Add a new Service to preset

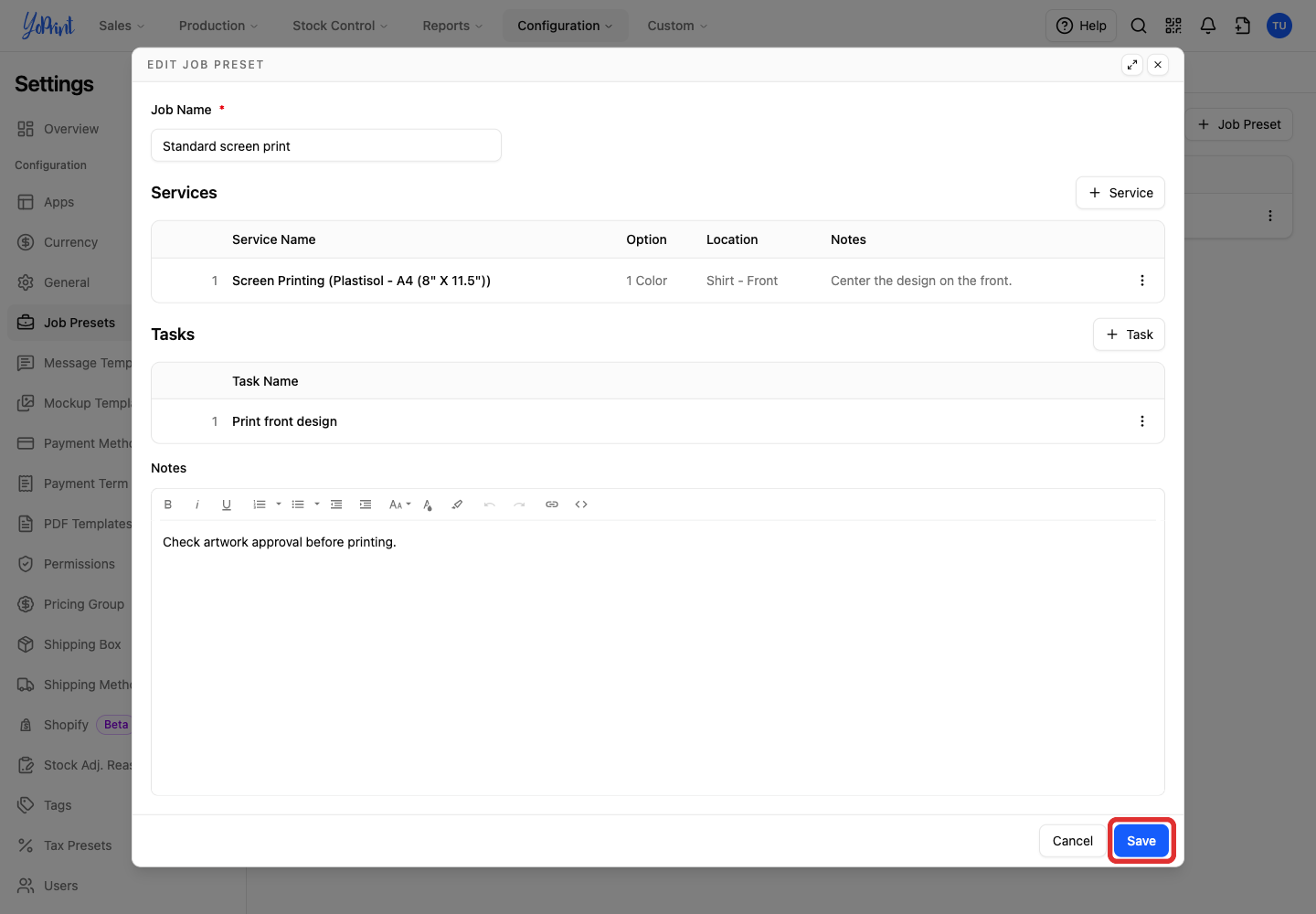tap(1120, 193)
